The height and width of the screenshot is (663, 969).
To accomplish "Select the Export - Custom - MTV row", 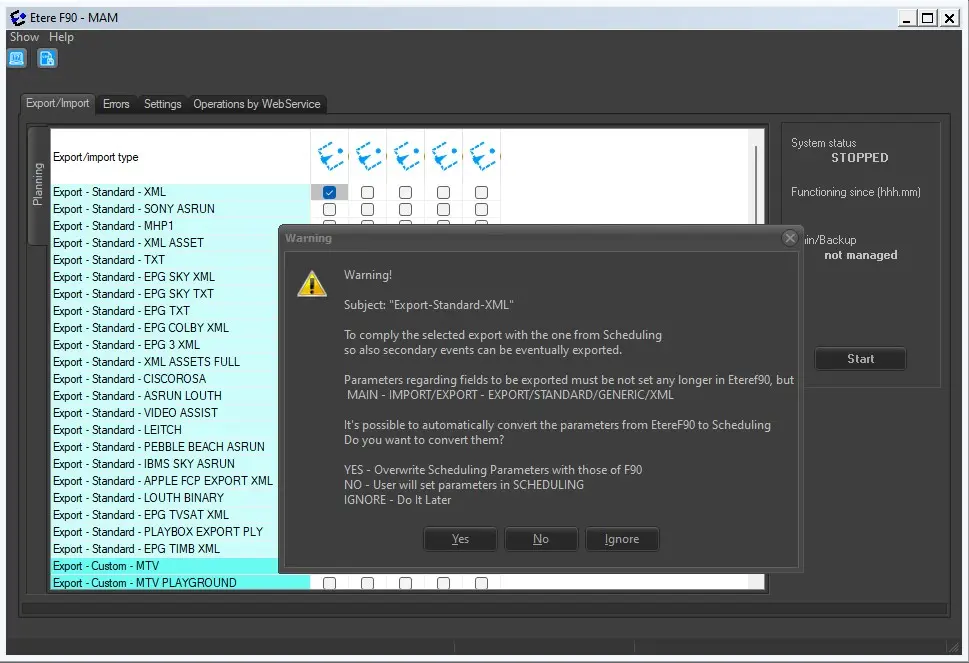I will pos(180,566).
